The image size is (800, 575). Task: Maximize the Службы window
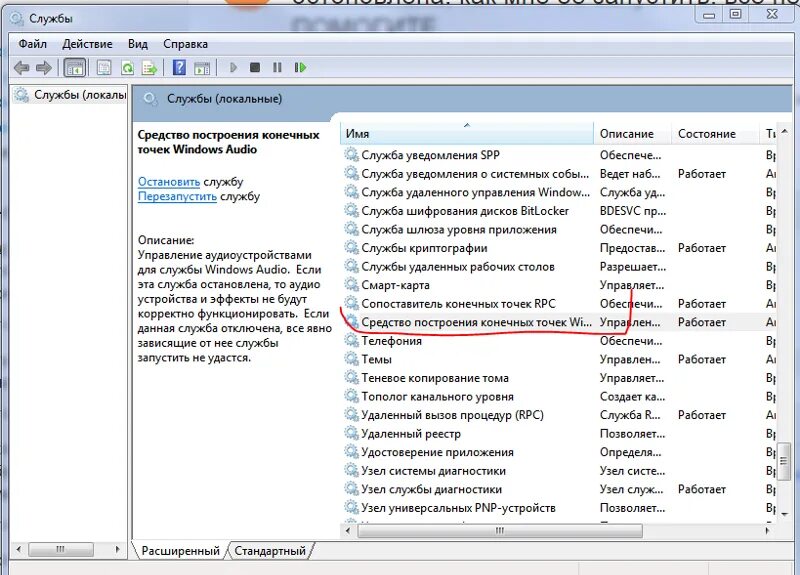735,14
